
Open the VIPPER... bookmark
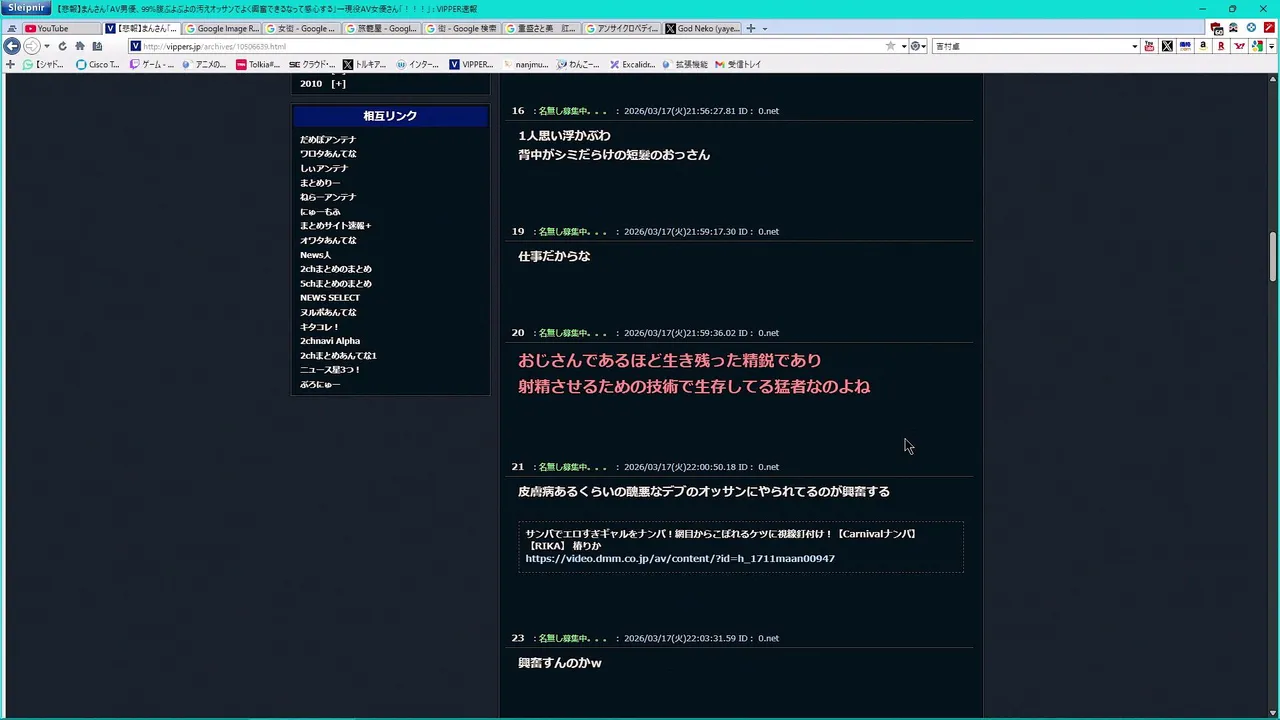[x=471, y=64]
